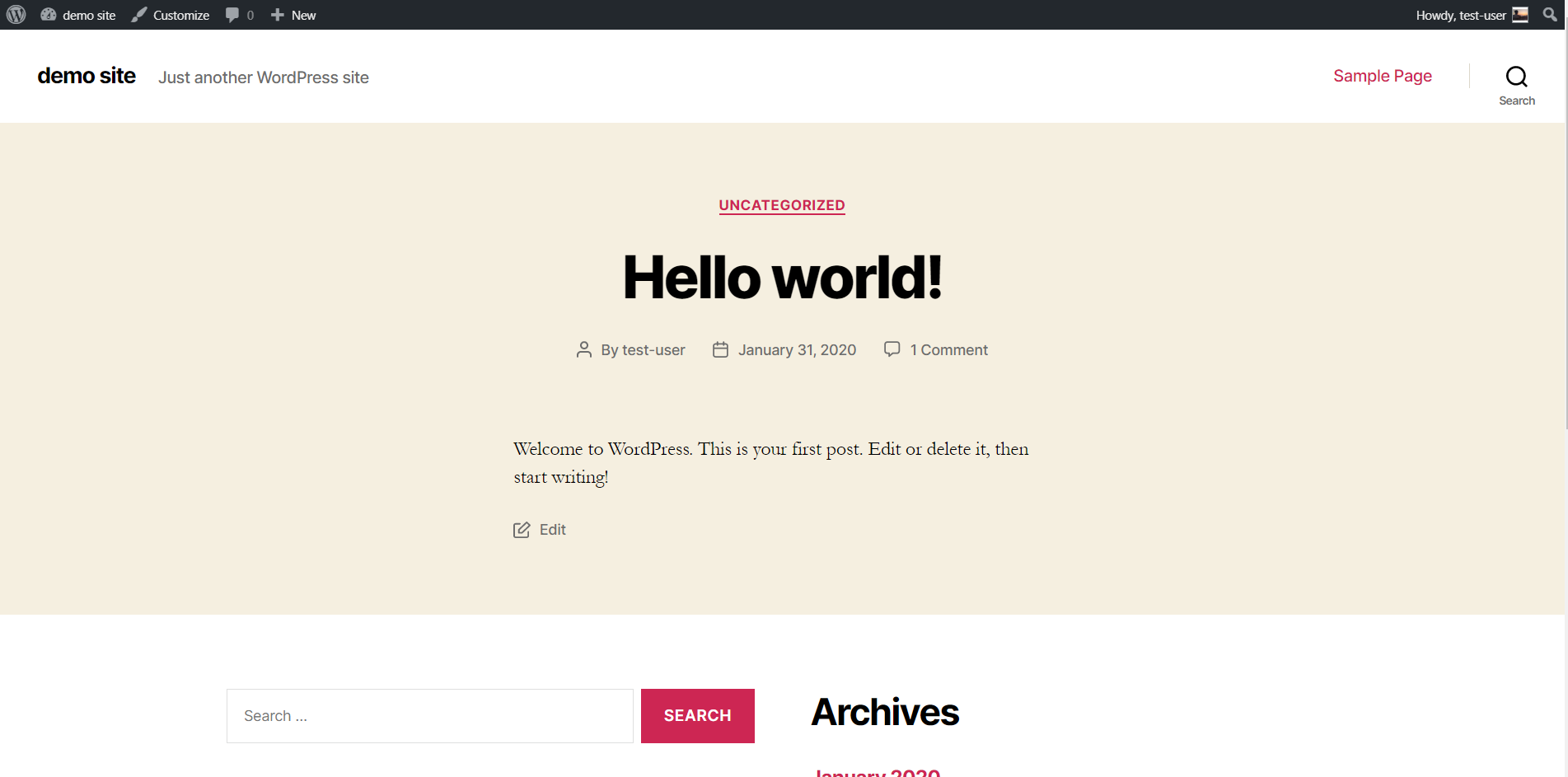Click the tagline 'Just another WordPress site'
This screenshot has height=777, width=1568.
pos(264,77)
